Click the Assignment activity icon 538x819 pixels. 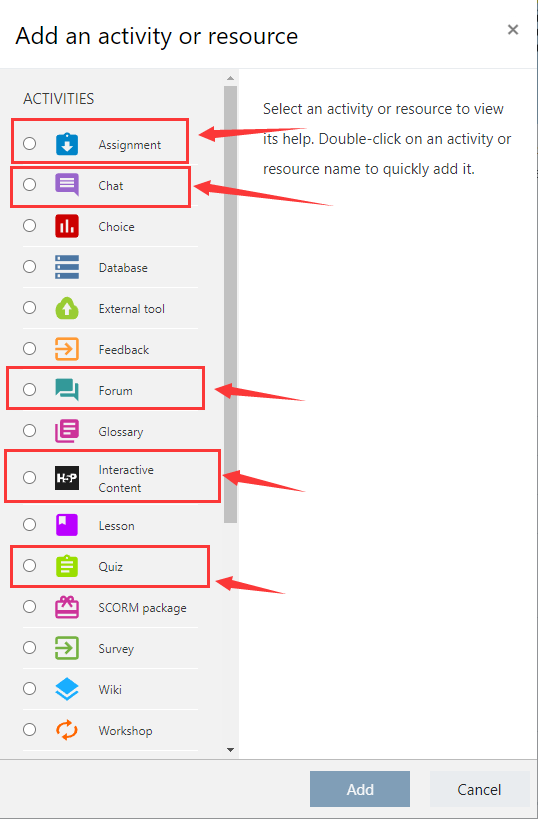point(67,144)
